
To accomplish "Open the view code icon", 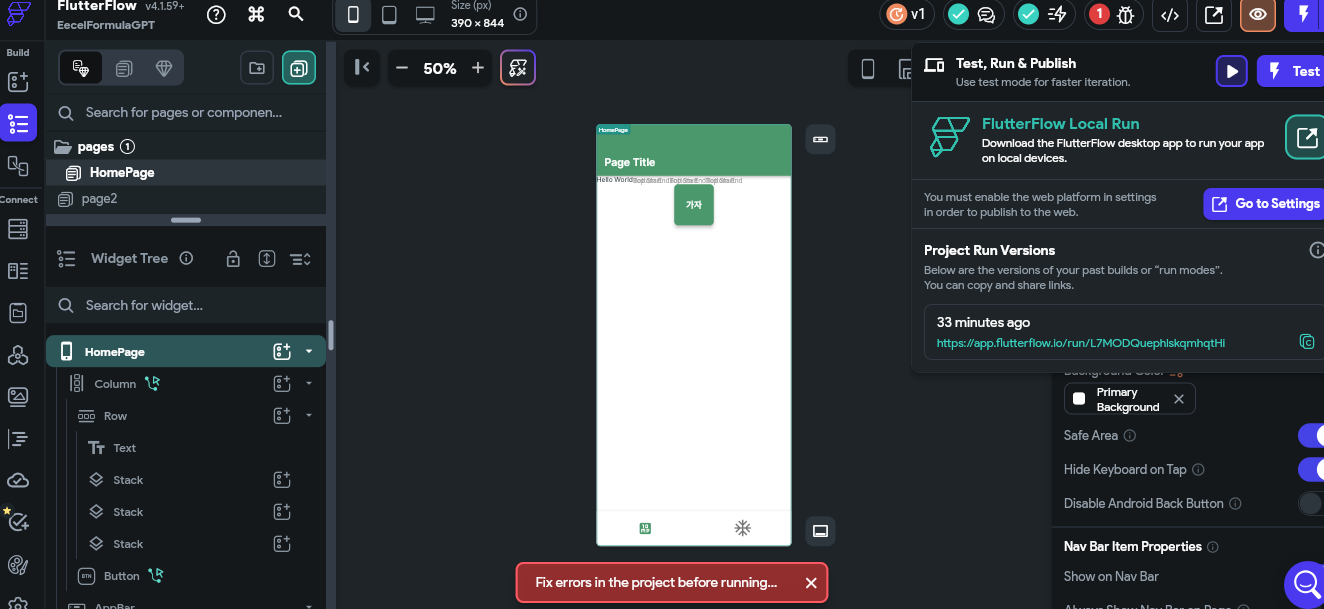I will (1169, 14).
